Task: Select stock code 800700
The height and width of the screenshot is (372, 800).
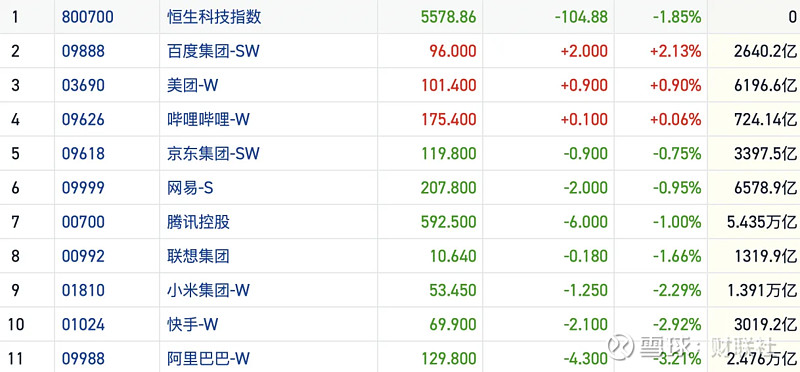Action: pos(88,17)
